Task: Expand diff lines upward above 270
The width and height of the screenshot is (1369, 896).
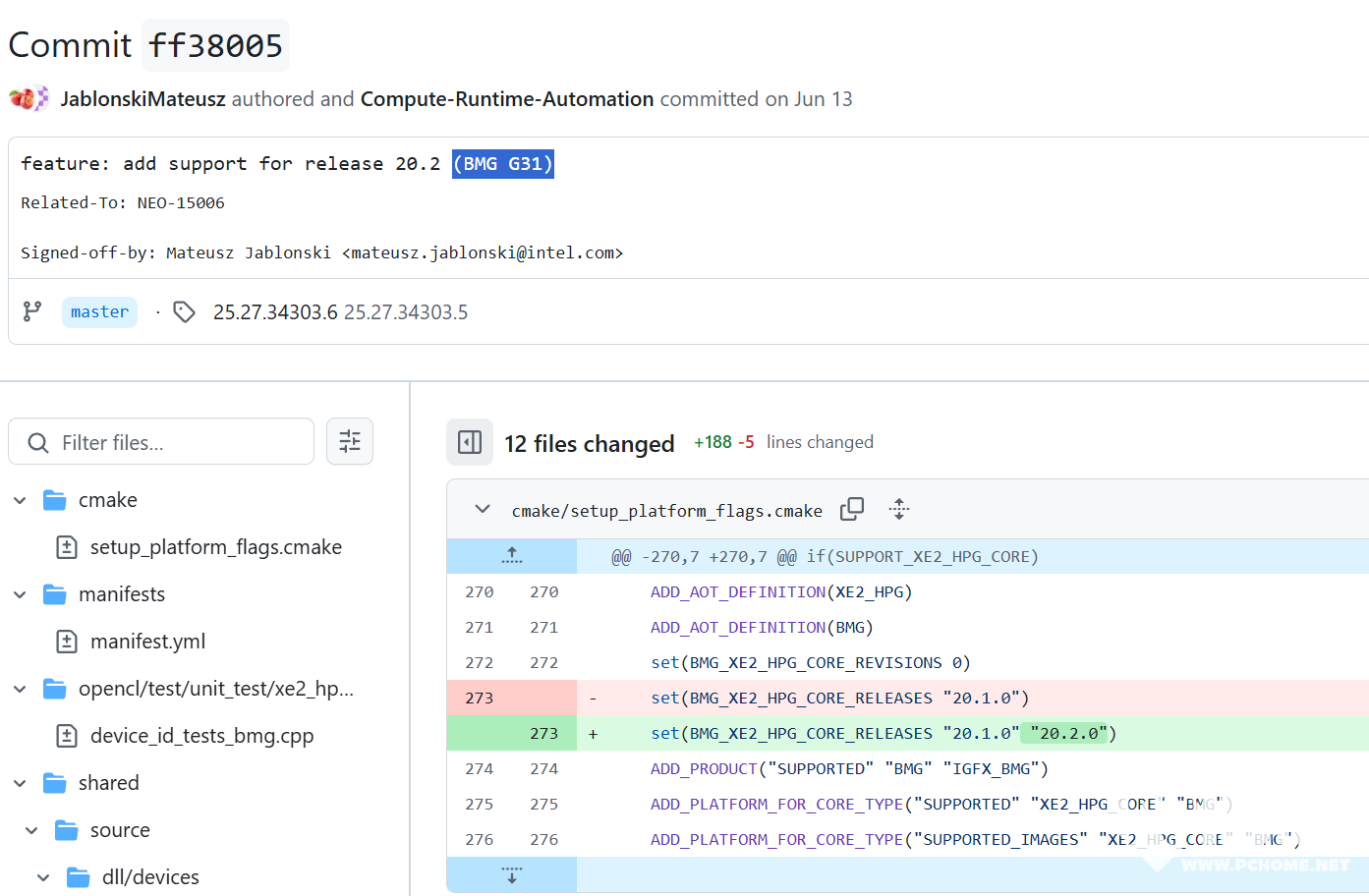Action: [512, 556]
